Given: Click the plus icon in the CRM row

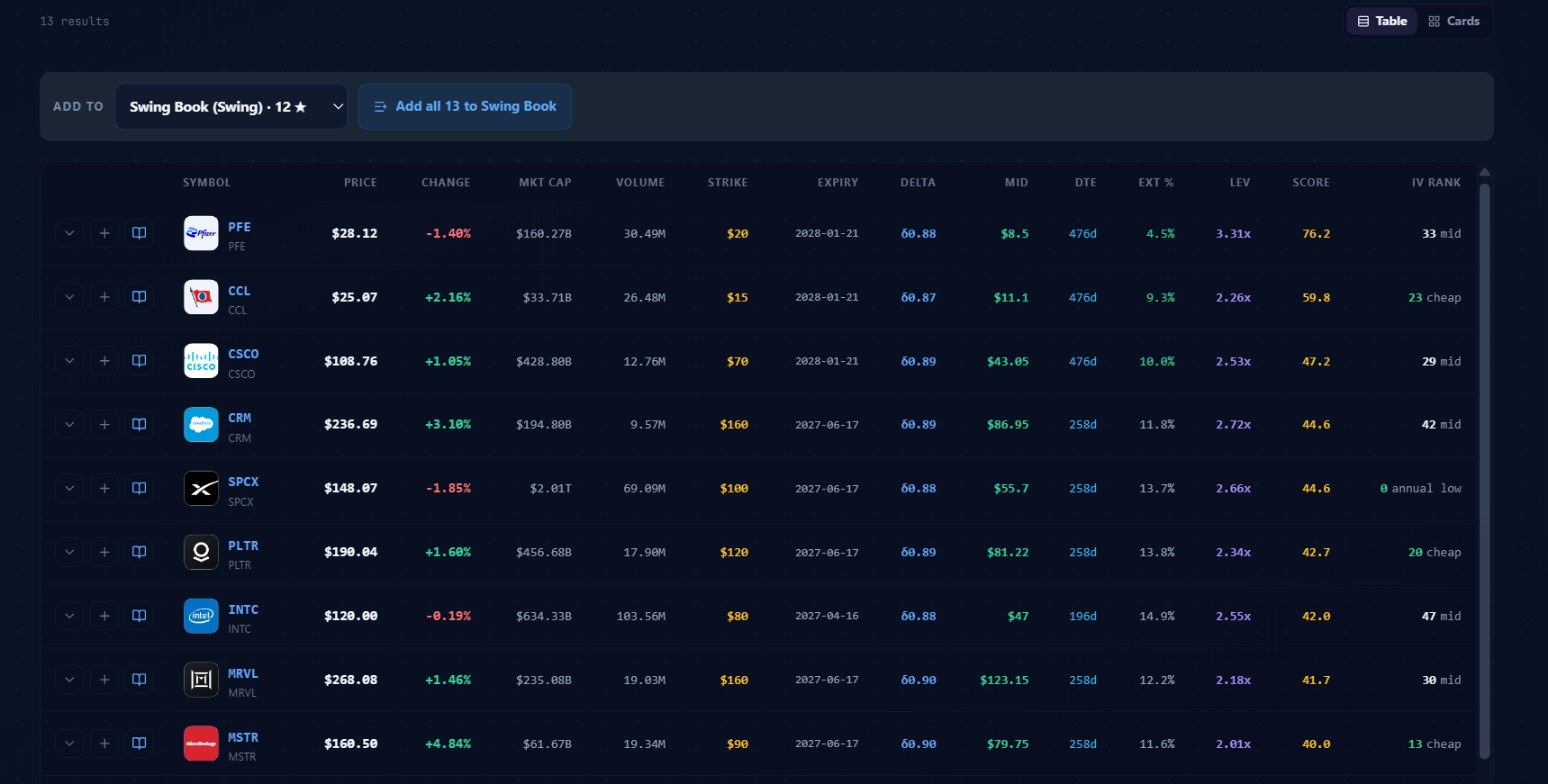Looking at the screenshot, I should pos(104,425).
